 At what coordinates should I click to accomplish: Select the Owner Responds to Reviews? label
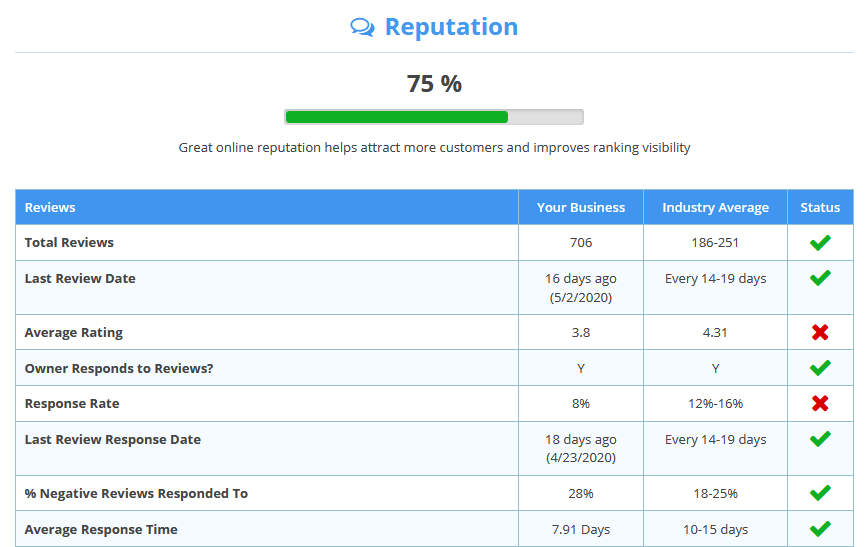pos(119,368)
